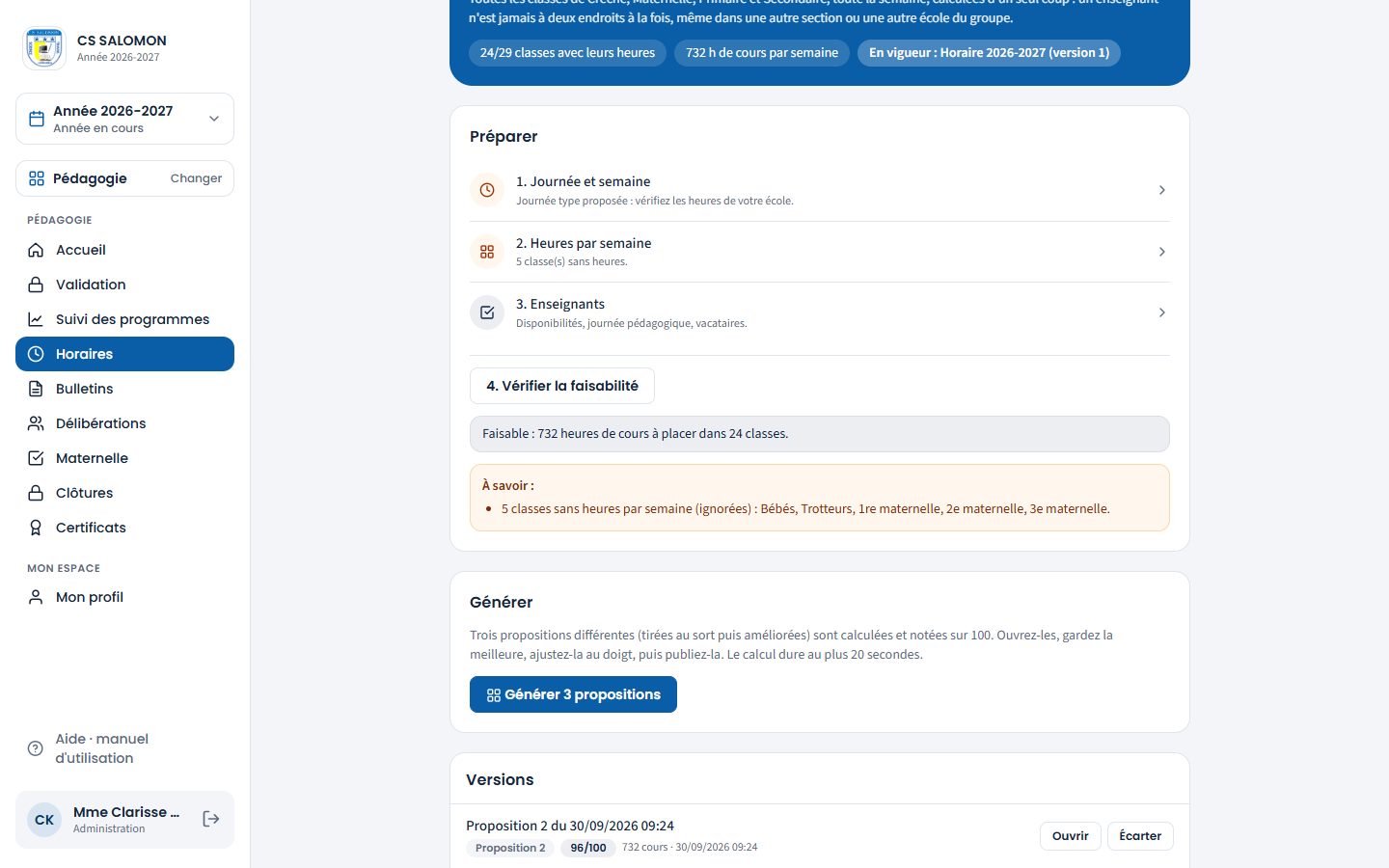
Task: Click 4. Vérifier la faisabilité button
Action: pos(562,386)
